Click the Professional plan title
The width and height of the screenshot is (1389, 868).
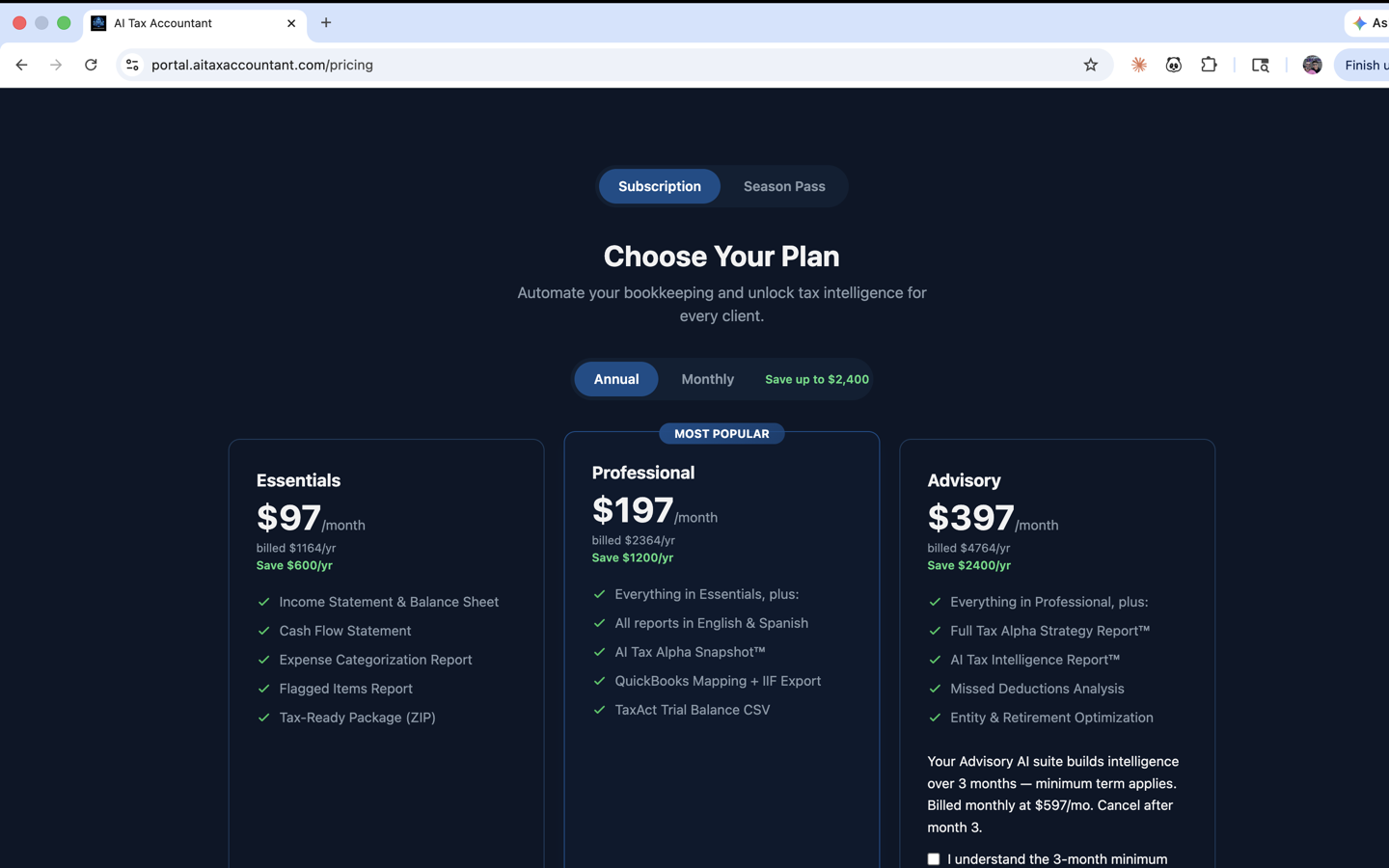pos(643,473)
